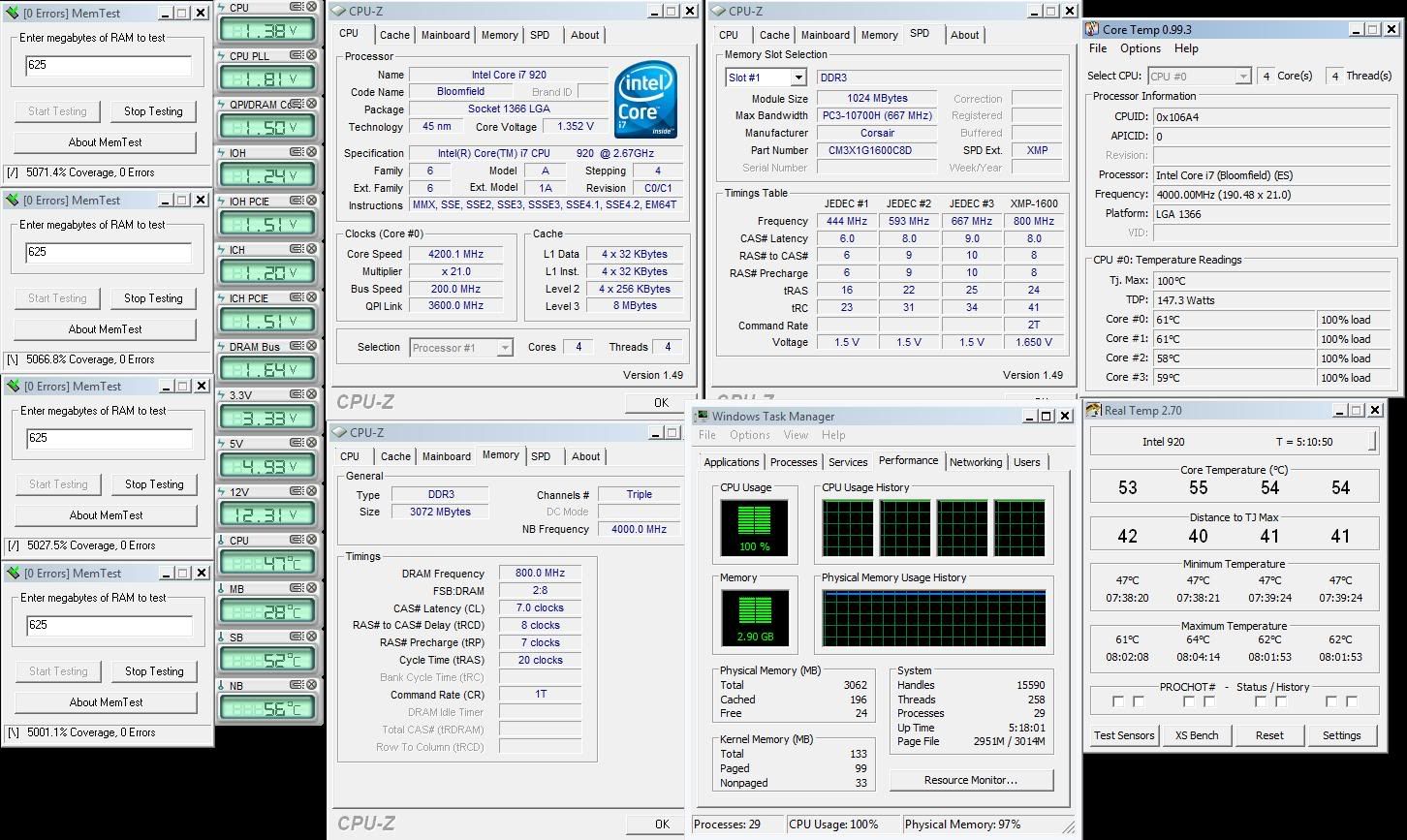The image size is (1407, 840).
Task: Click megabytes field in MemTest 5027.5% coverage window
Action: pos(109,439)
